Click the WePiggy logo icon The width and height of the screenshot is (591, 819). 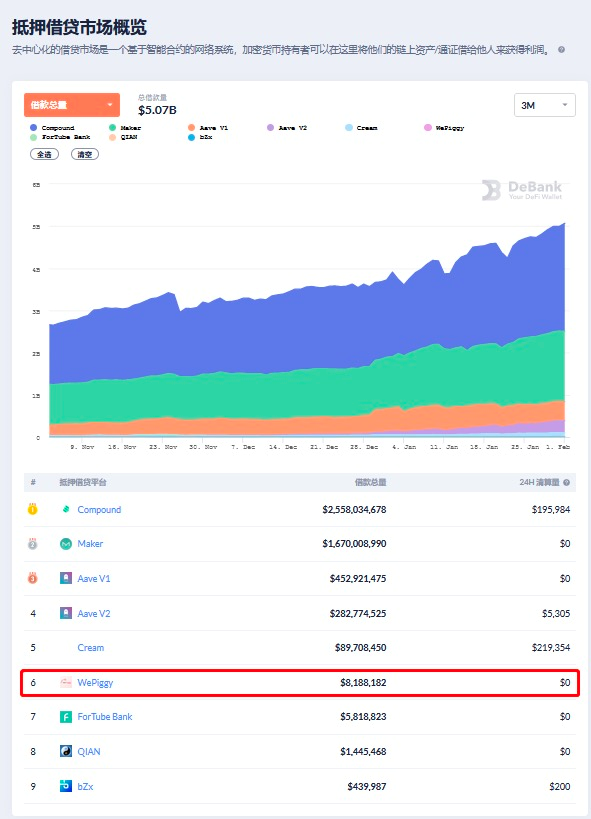pyautogui.click(x=66, y=682)
